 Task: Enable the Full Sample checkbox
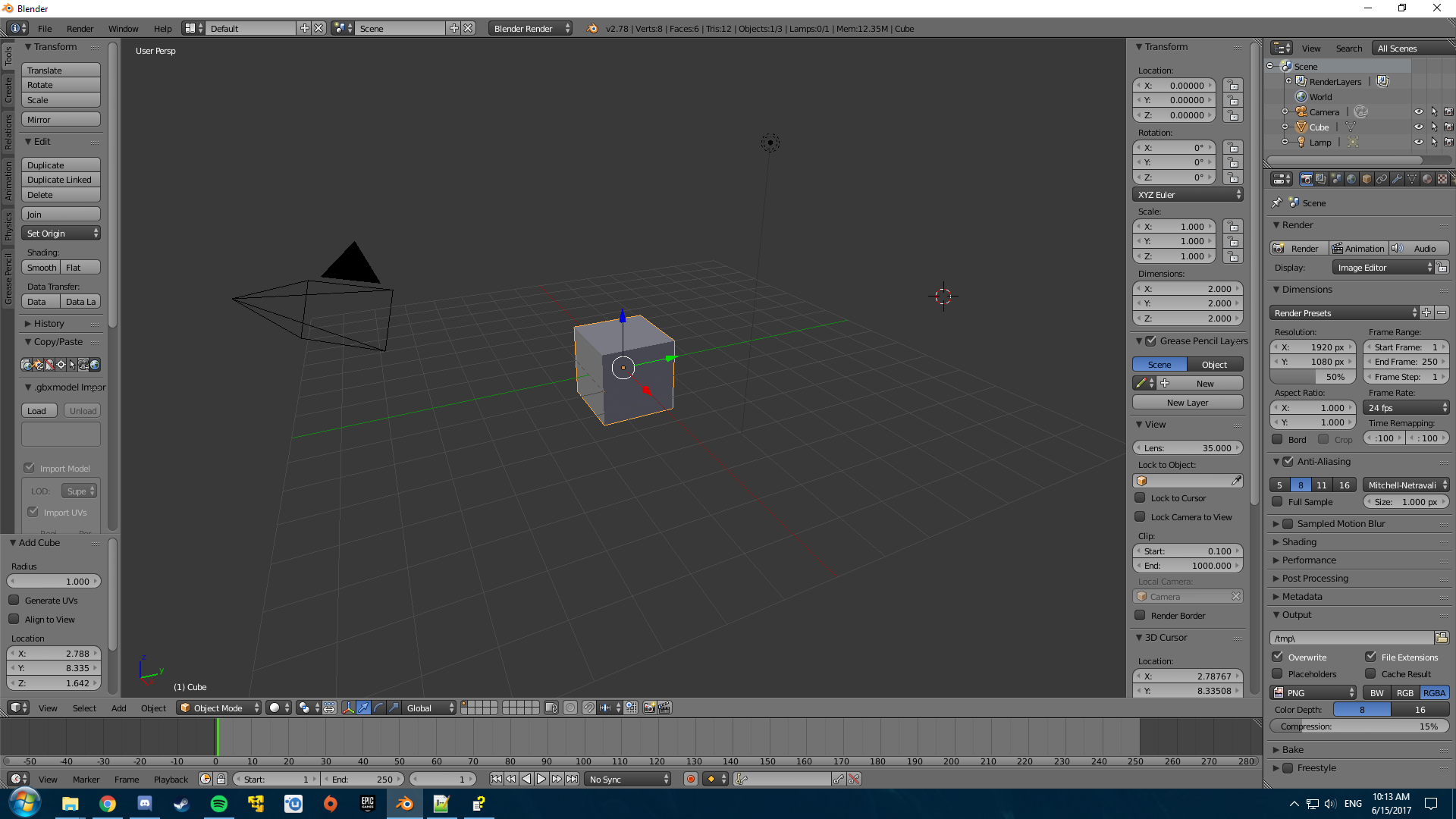coord(1278,502)
